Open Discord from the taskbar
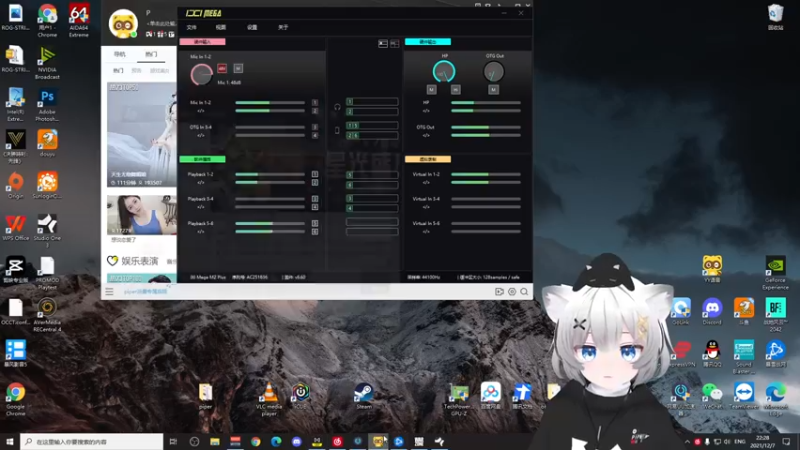Screen dimensions: 800x450 (296, 441)
